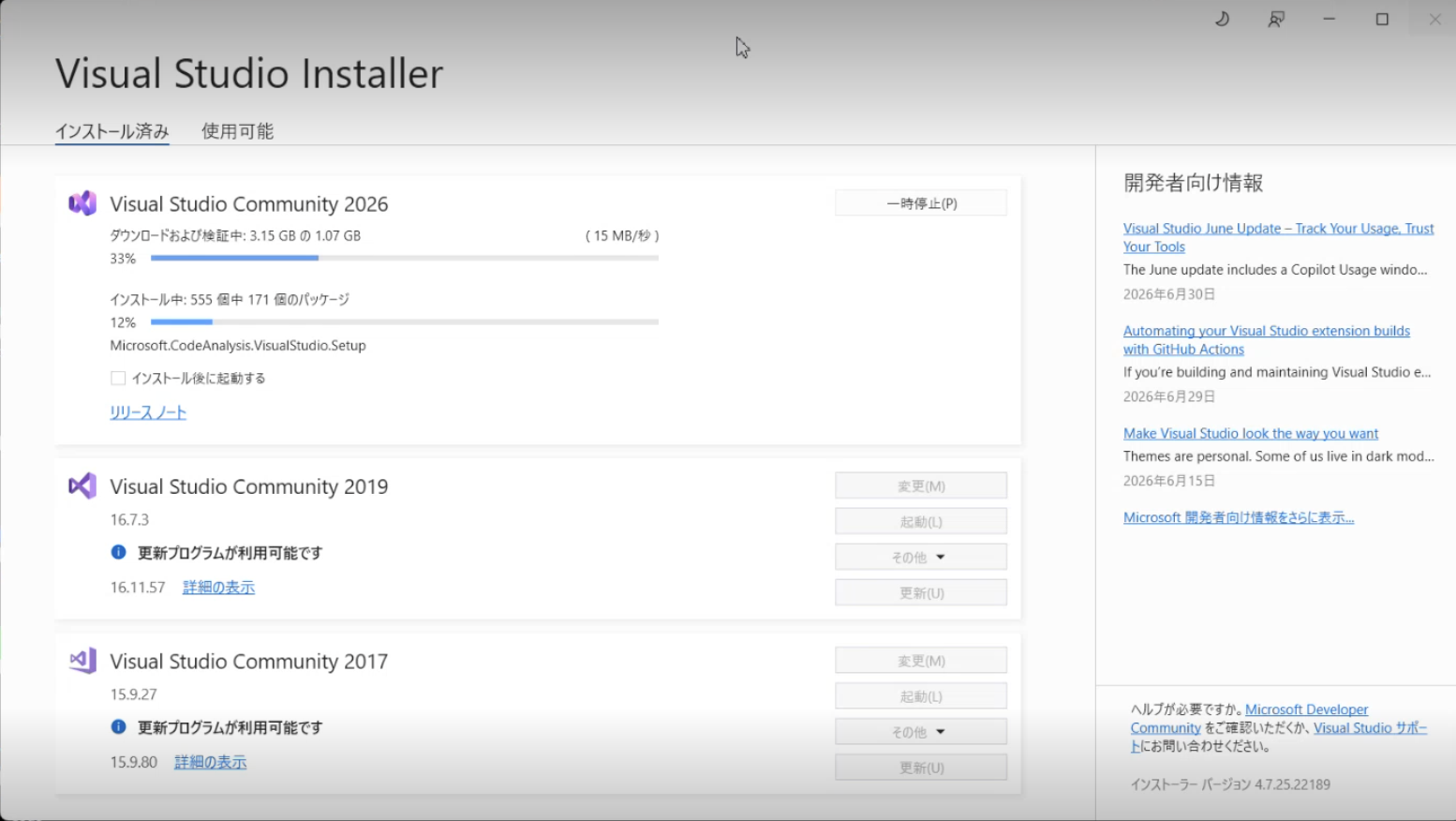Open the Microsoft Developer Community link
Screen dimensions: 1456x821
point(1249,719)
